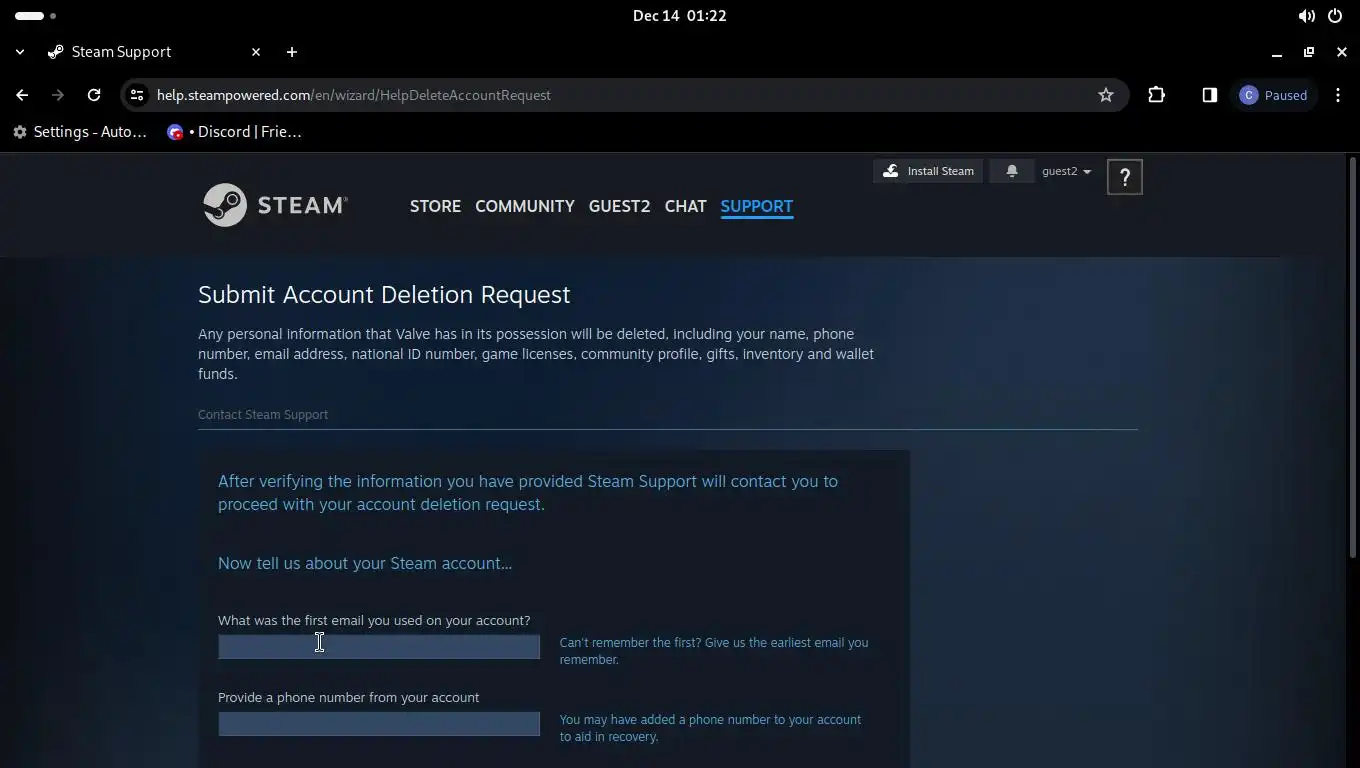Toggle the browser side panel
Viewport: 1360px width, 768px height.
tap(1209, 95)
